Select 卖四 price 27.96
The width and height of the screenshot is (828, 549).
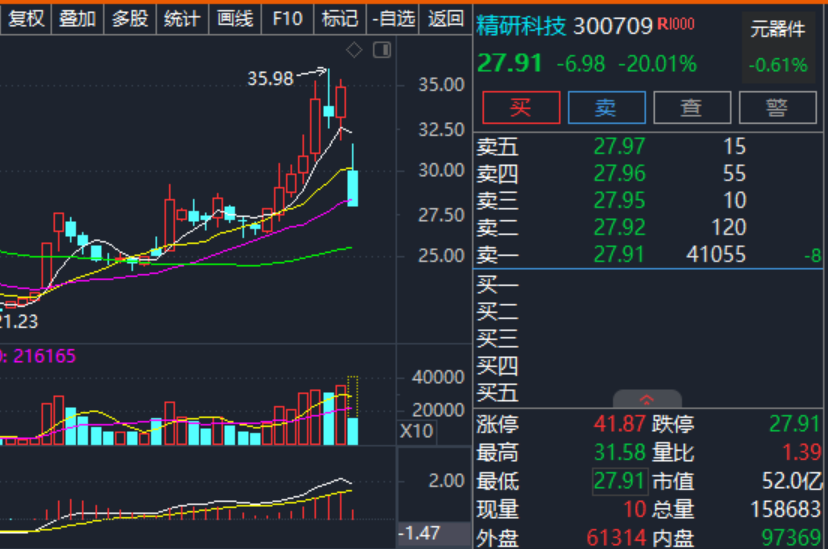[x=619, y=174]
